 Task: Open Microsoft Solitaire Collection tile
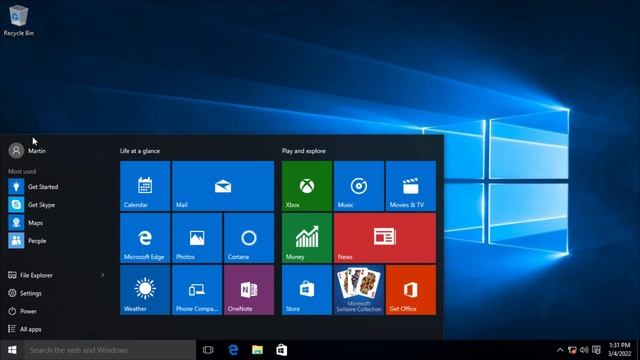(359, 290)
